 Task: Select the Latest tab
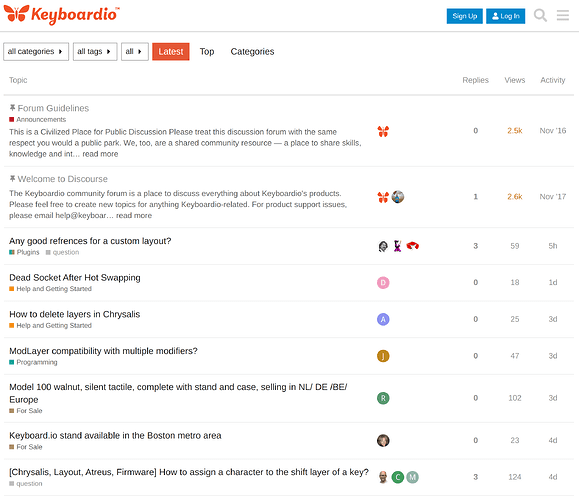pos(171,51)
